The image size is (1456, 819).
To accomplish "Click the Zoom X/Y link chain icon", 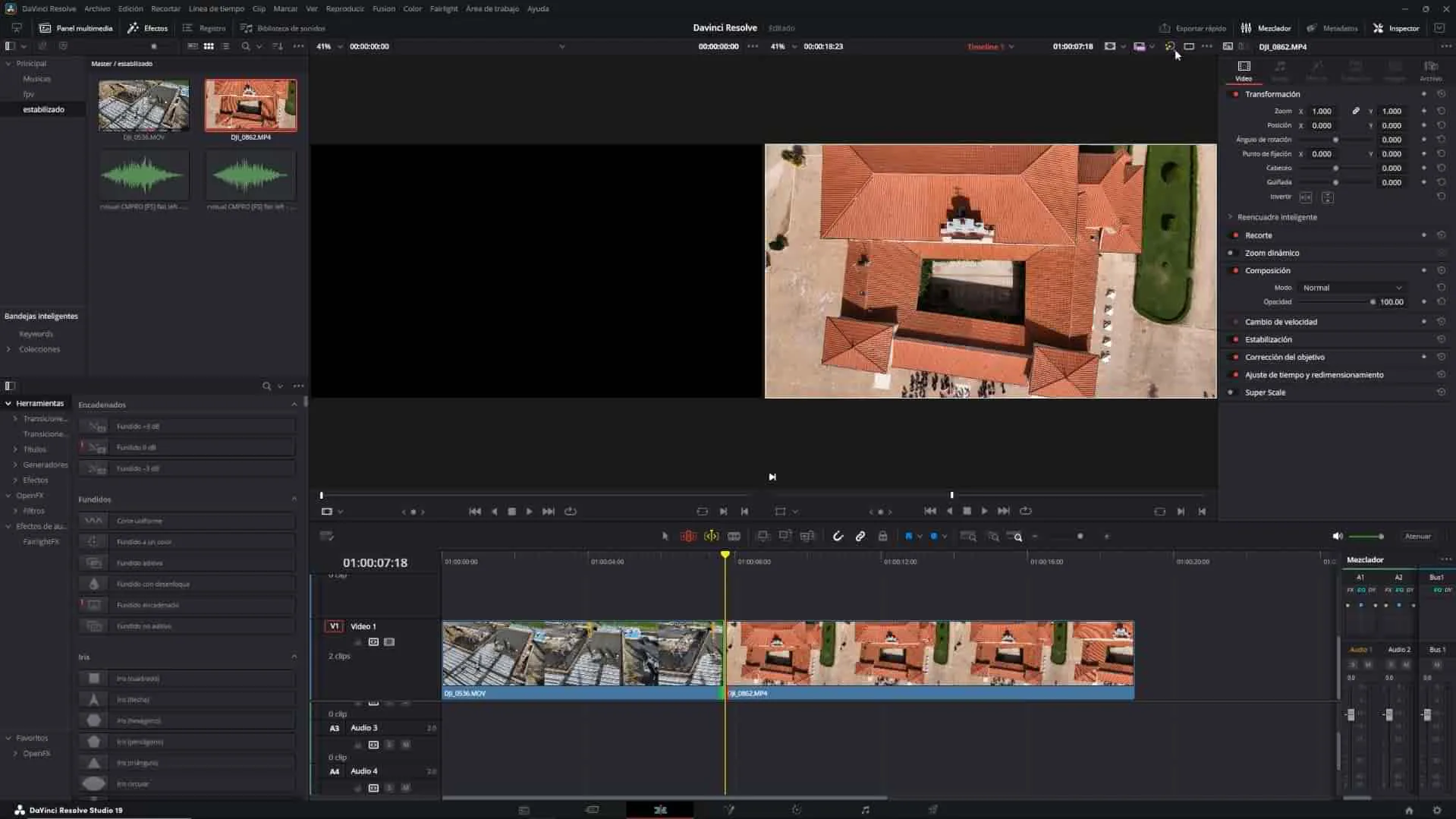I will click(1356, 111).
